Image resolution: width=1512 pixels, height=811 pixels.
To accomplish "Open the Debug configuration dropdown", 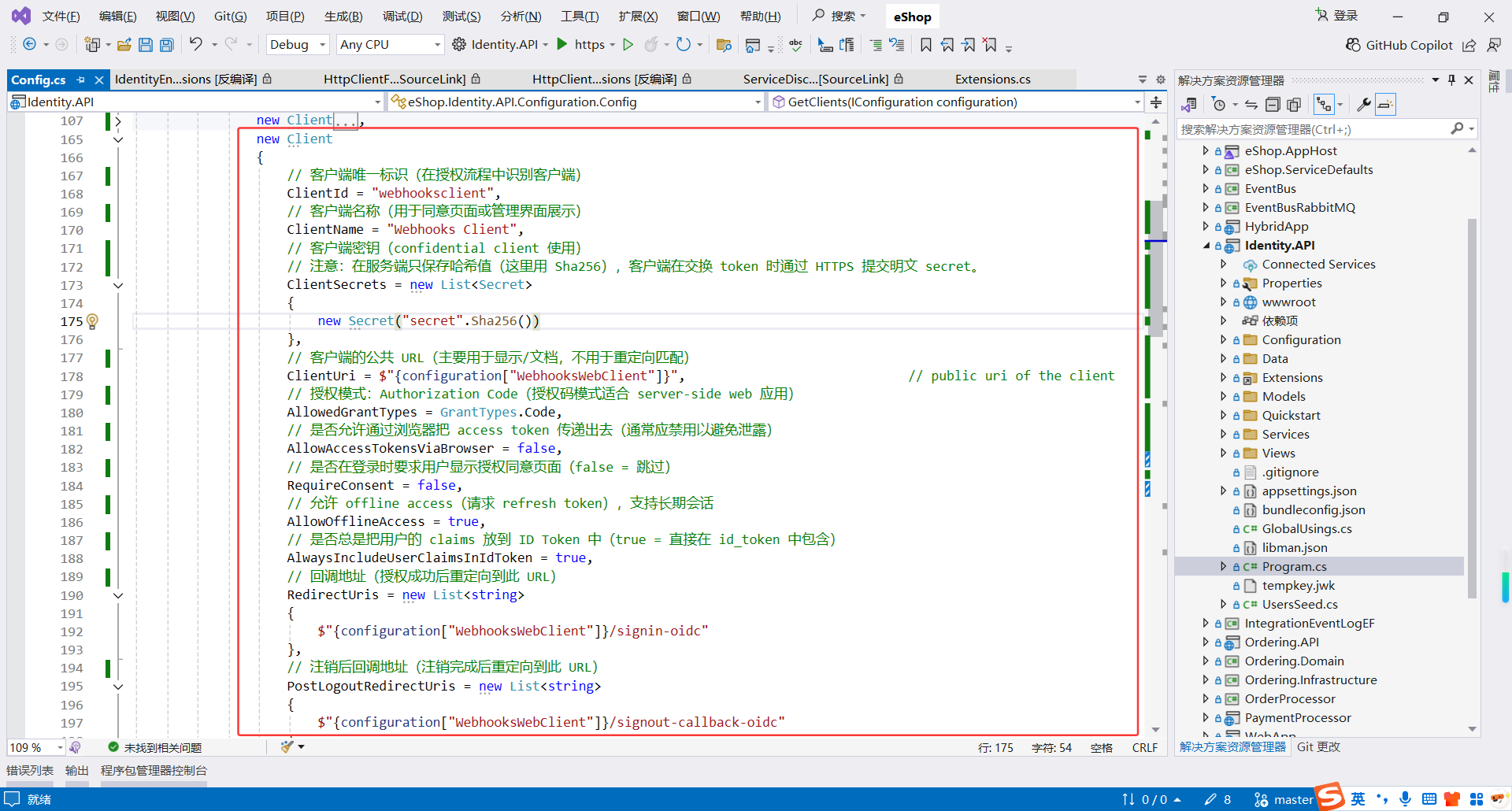I will pos(297,44).
